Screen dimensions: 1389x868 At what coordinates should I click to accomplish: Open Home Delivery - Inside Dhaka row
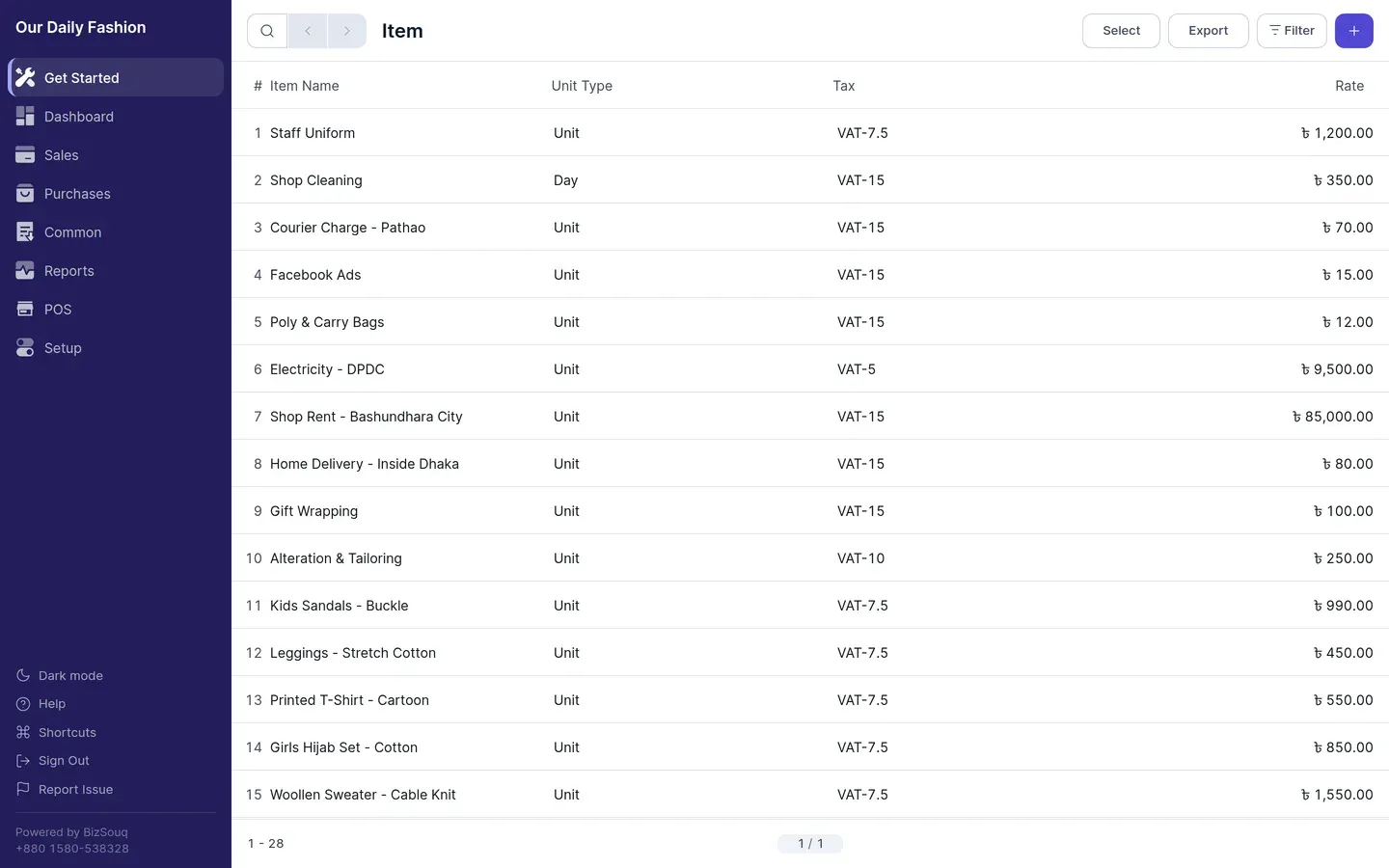(810, 464)
